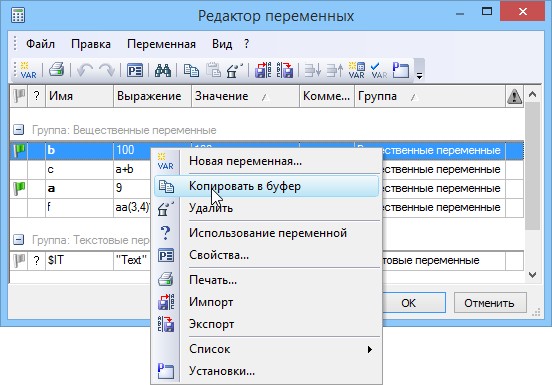Viewport: 552px width, 385px height.
Task: Choose Удалить in context menu
Action: click(266, 208)
